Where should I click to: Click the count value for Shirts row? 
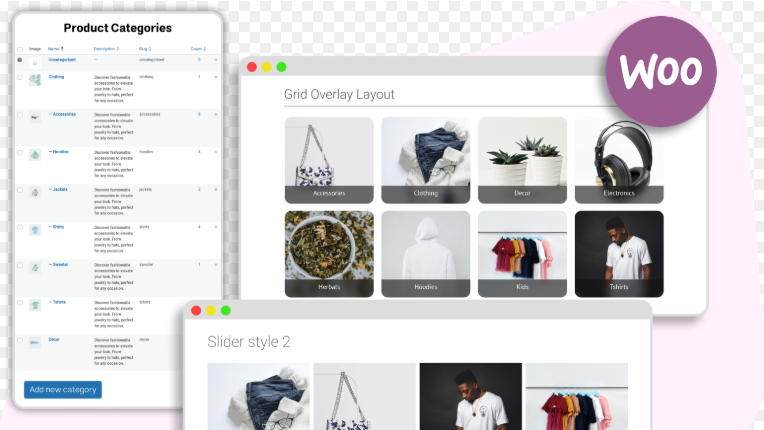click(x=199, y=227)
